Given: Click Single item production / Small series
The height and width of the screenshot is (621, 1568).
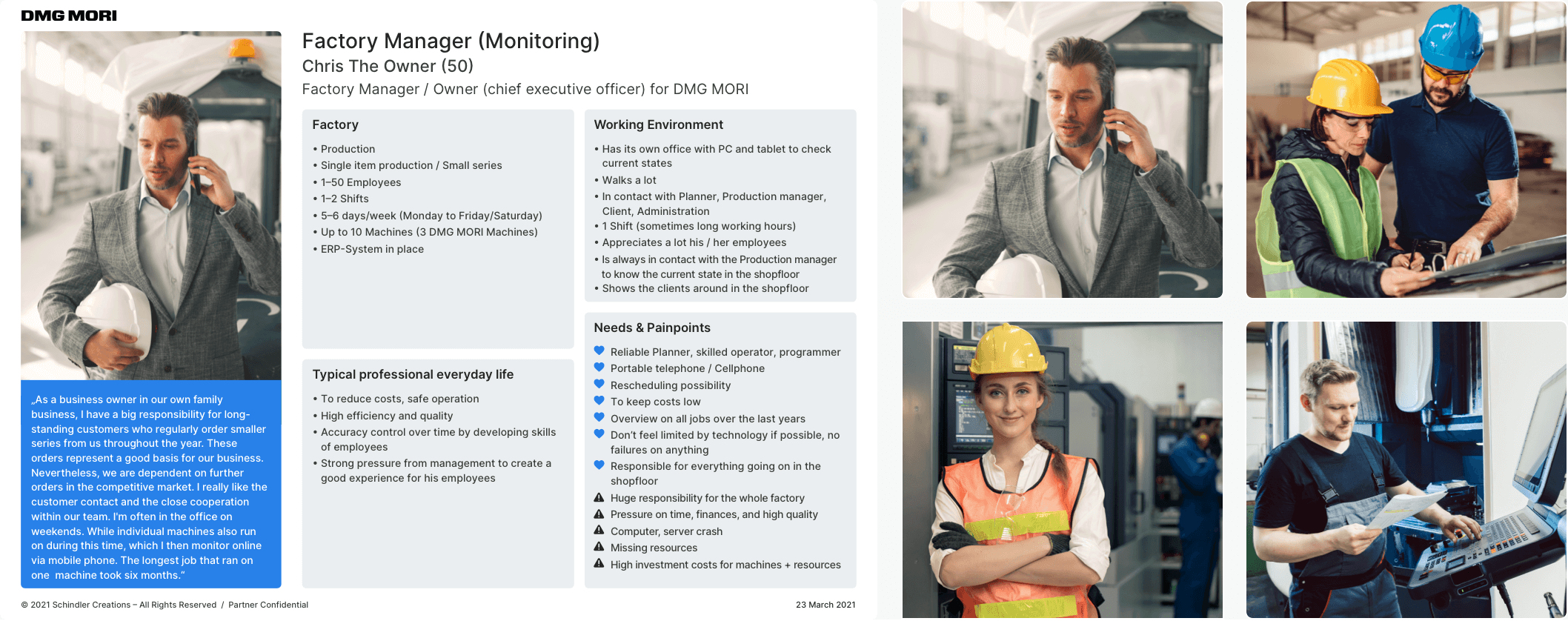Looking at the screenshot, I should coord(408,165).
